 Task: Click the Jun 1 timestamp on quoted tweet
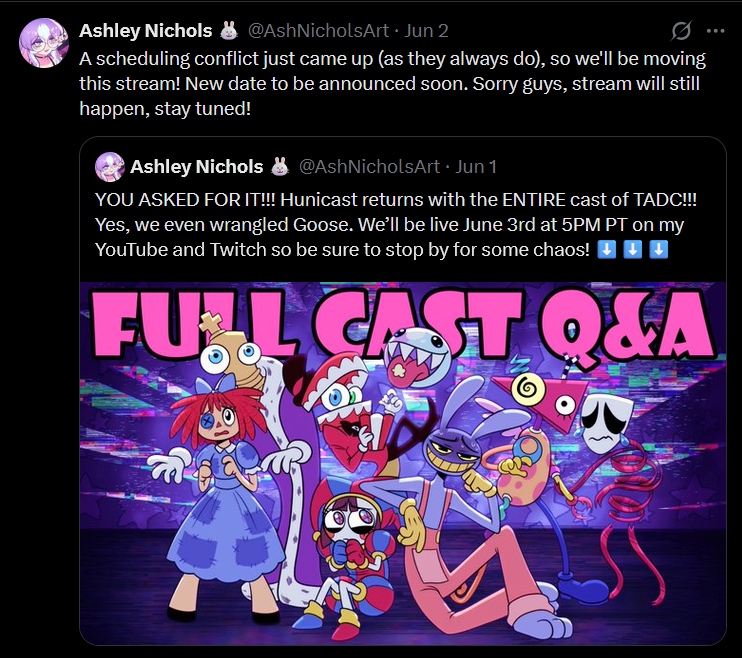pos(476,167)
